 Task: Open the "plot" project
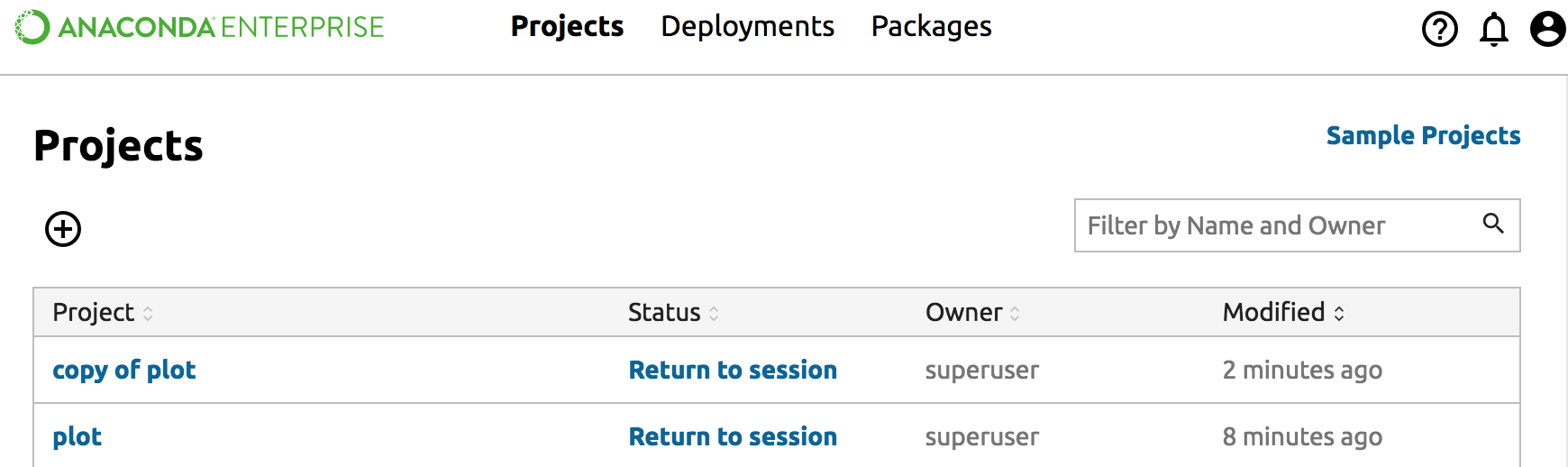77,436
